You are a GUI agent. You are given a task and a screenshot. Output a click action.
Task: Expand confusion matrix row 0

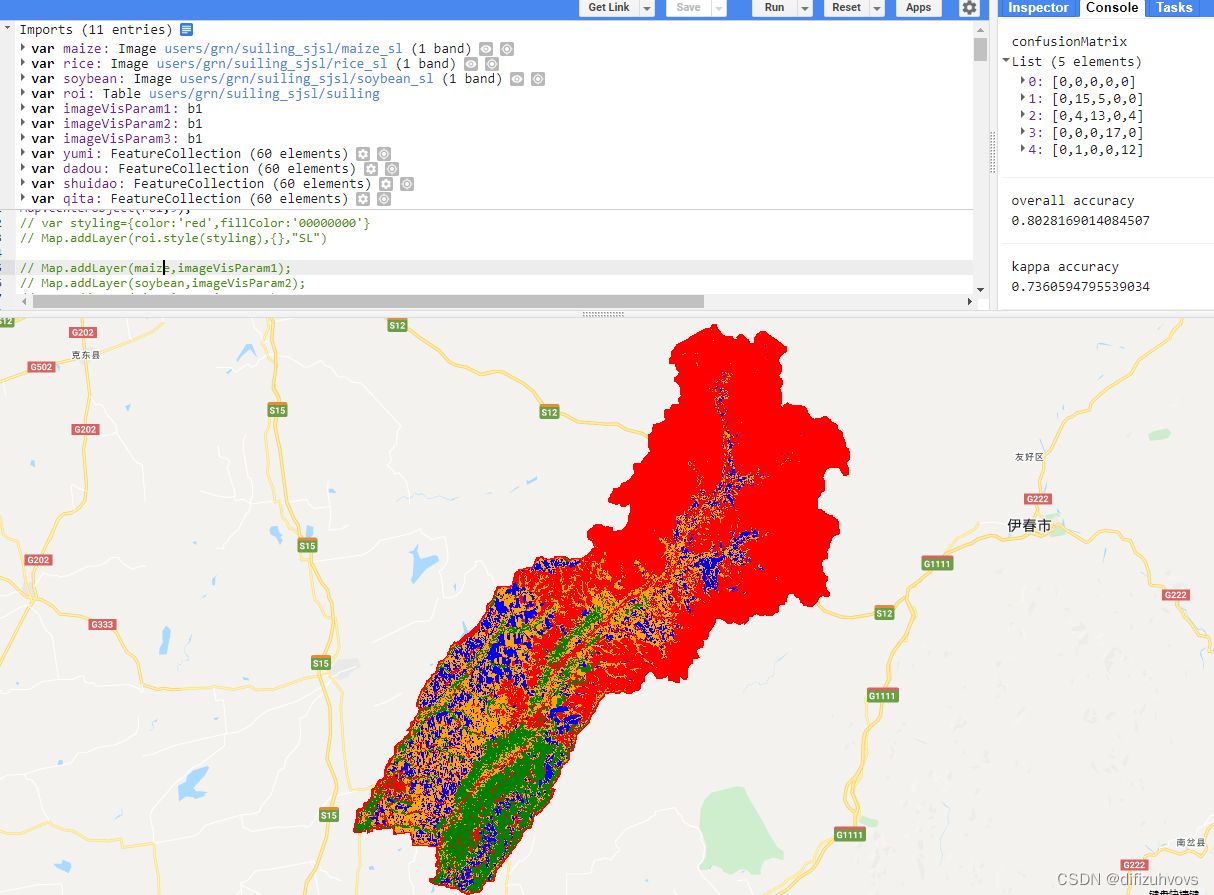coord(1023,80)
